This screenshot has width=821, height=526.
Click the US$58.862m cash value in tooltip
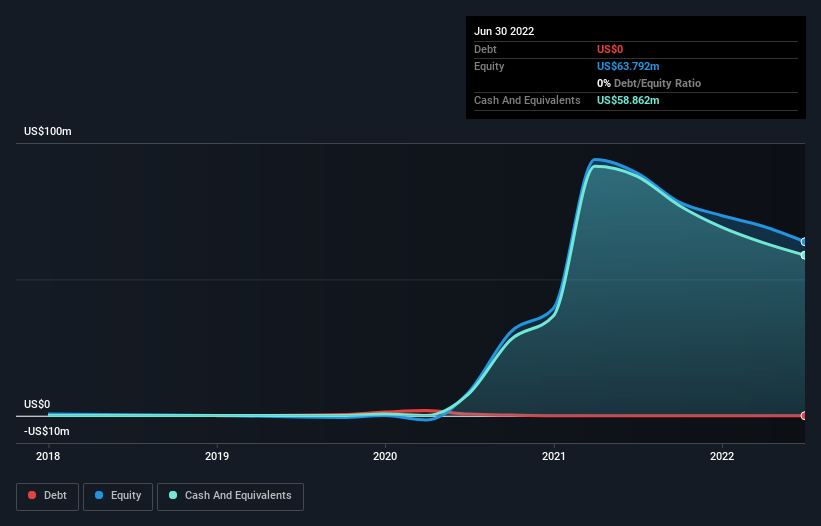628,100
